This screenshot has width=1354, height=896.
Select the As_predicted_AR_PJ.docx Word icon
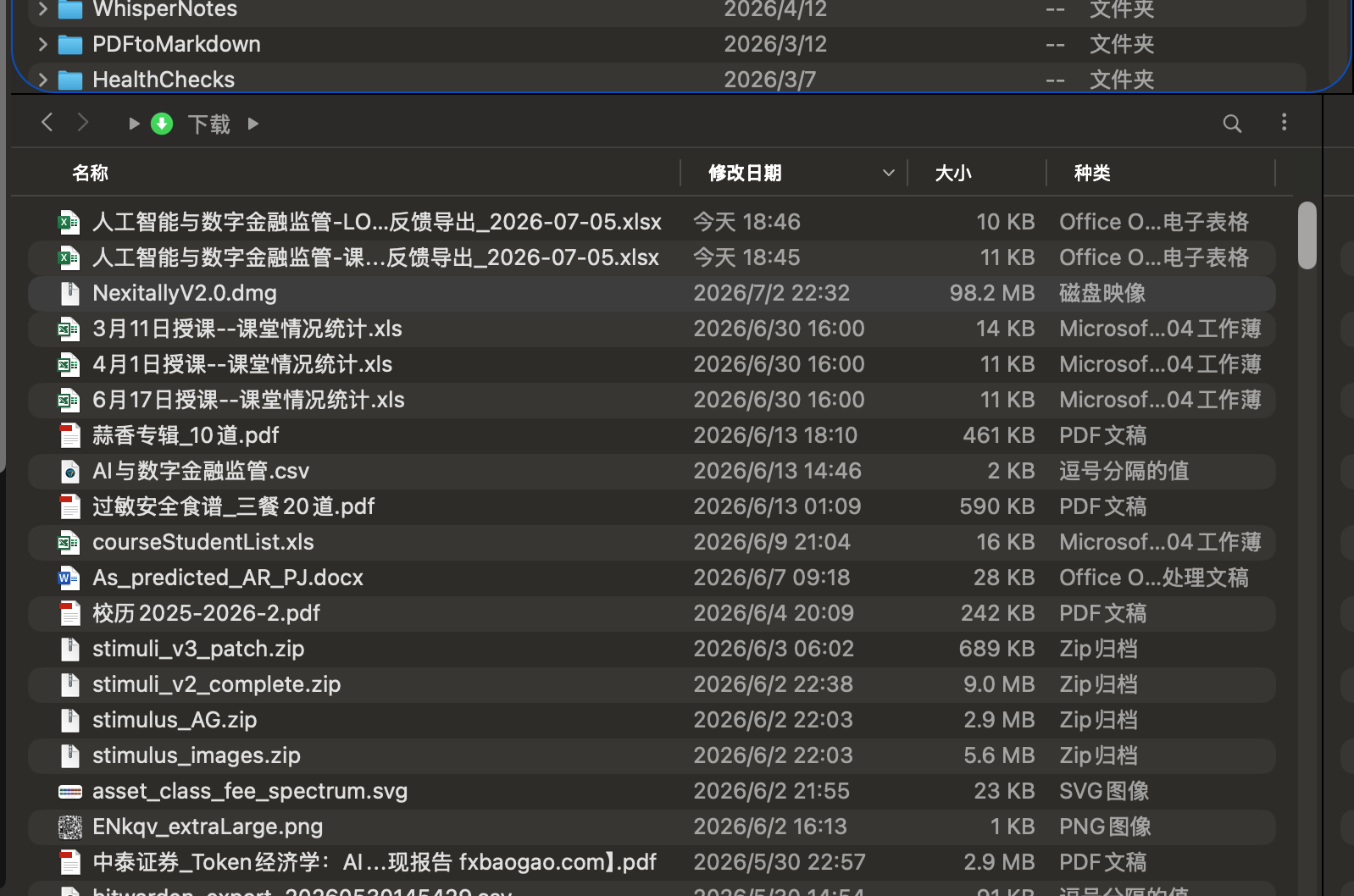coord(69,578)
